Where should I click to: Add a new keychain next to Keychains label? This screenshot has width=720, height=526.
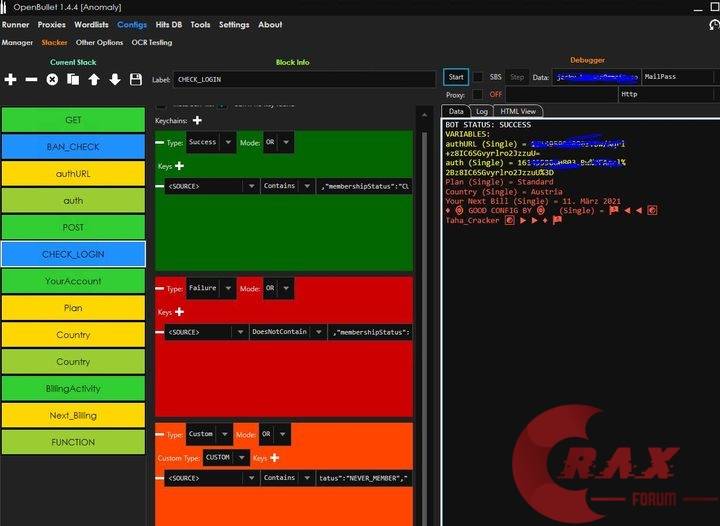[x=197, y=120]
